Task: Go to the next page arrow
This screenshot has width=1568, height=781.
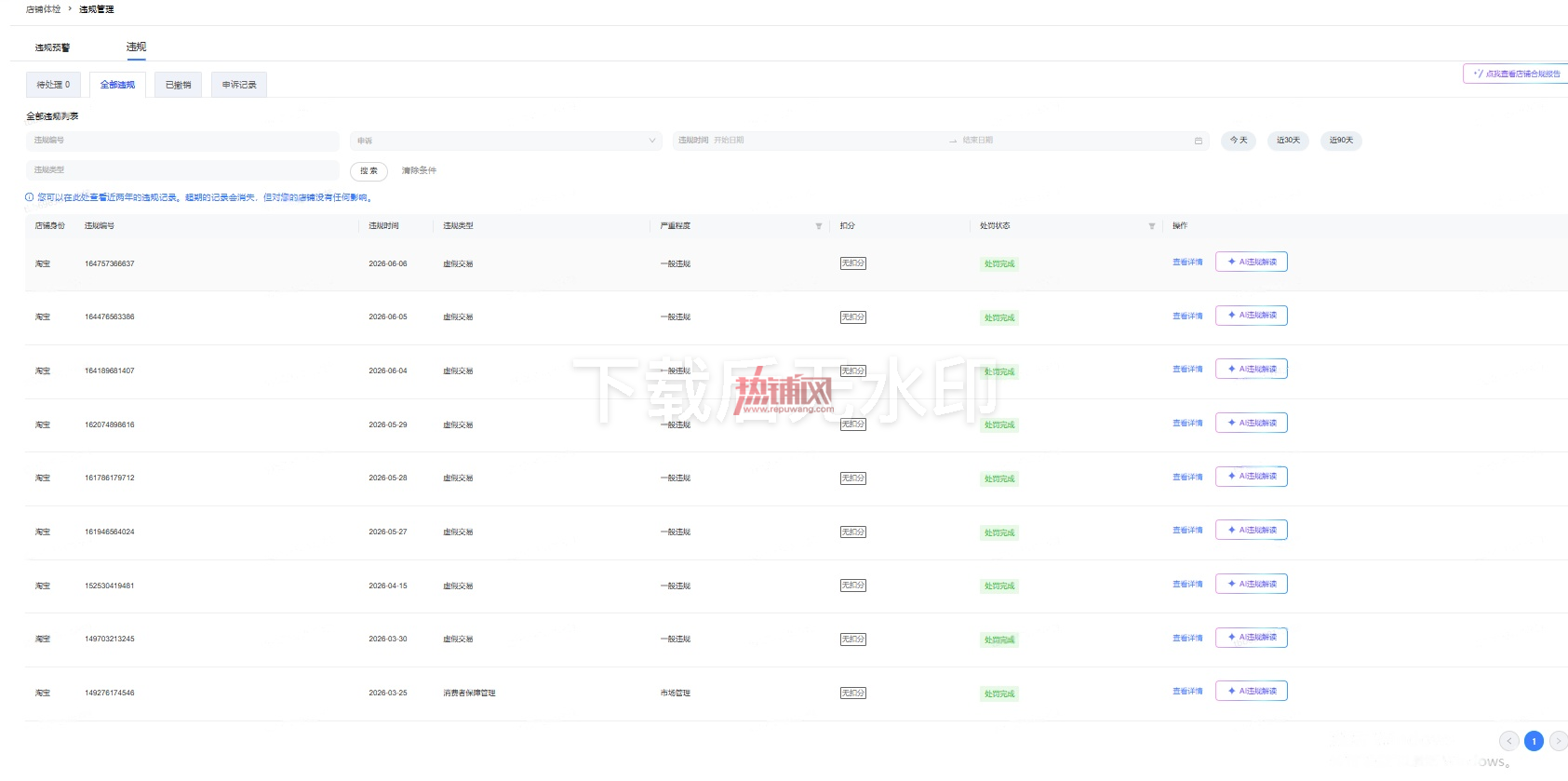Action: 1558,741
